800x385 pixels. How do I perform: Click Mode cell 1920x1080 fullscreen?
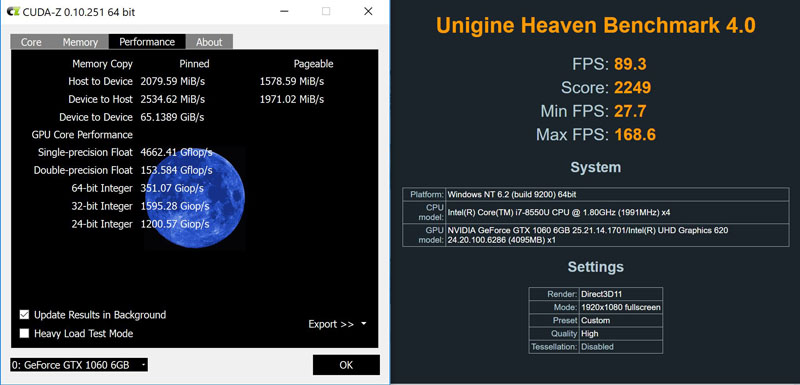pos(621,307)
